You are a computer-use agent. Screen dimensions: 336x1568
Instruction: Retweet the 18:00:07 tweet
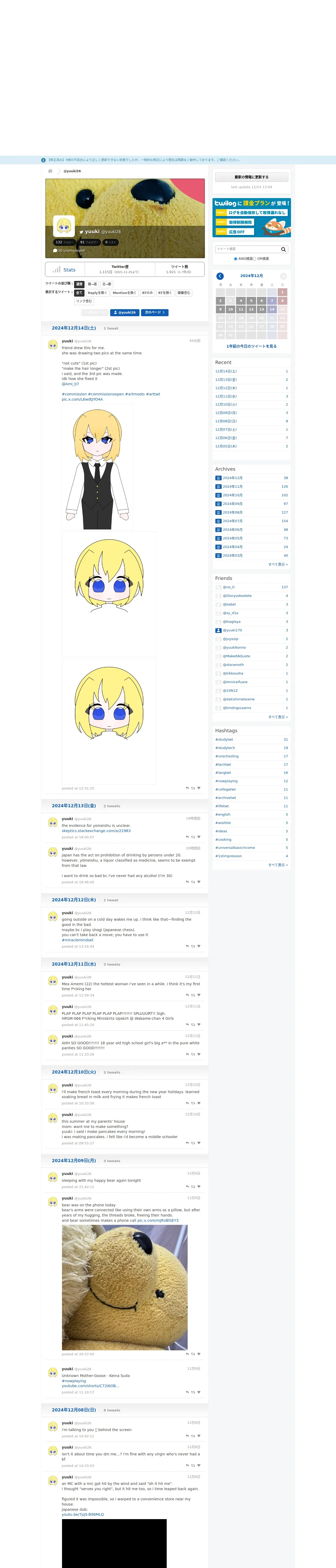[193, 837]
